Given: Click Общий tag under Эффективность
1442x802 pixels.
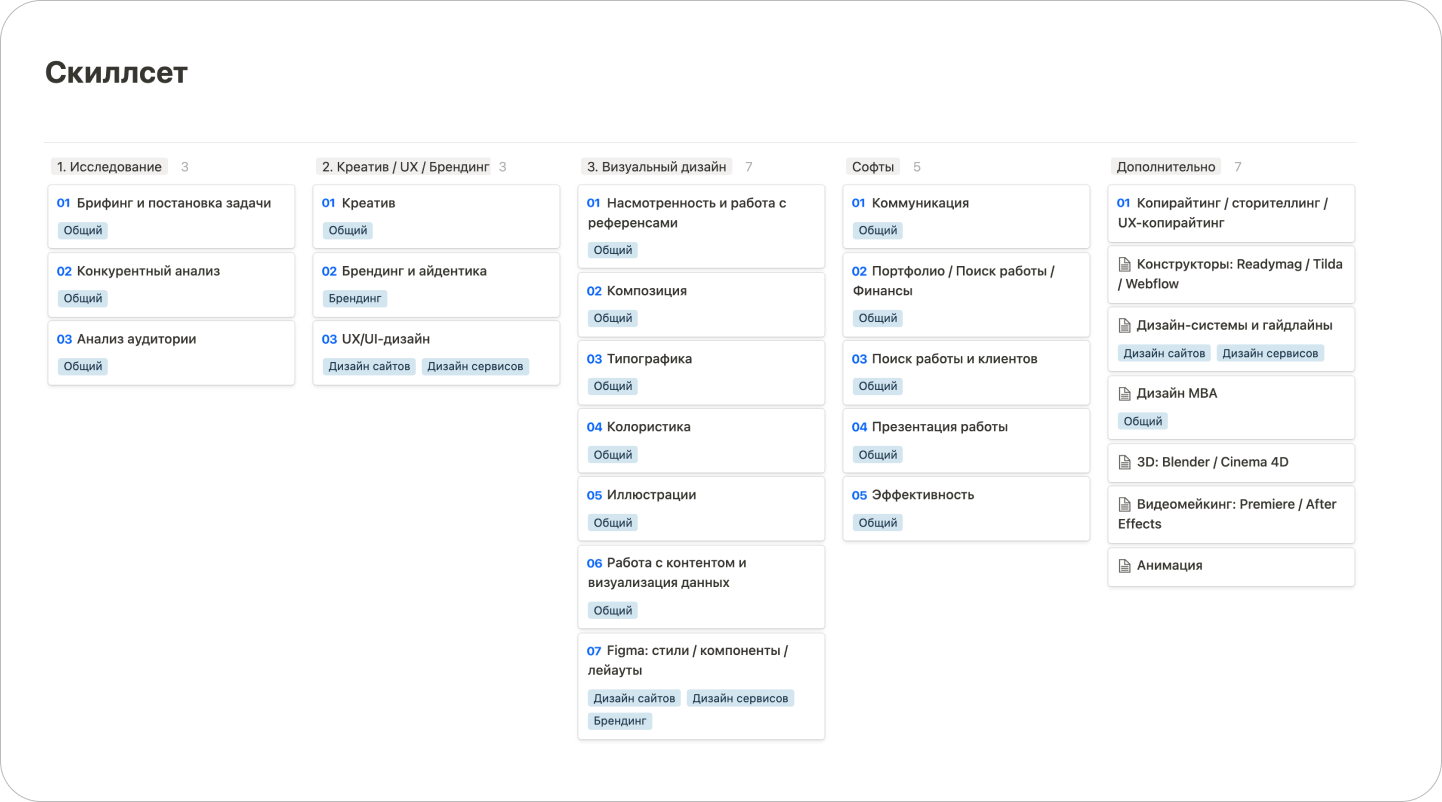Looking at the screenshot, I should click(x=878, y=522).
